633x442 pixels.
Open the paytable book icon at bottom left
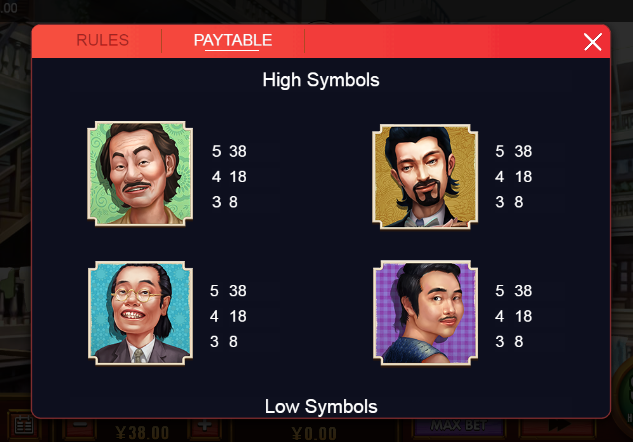tap(23, 426)
